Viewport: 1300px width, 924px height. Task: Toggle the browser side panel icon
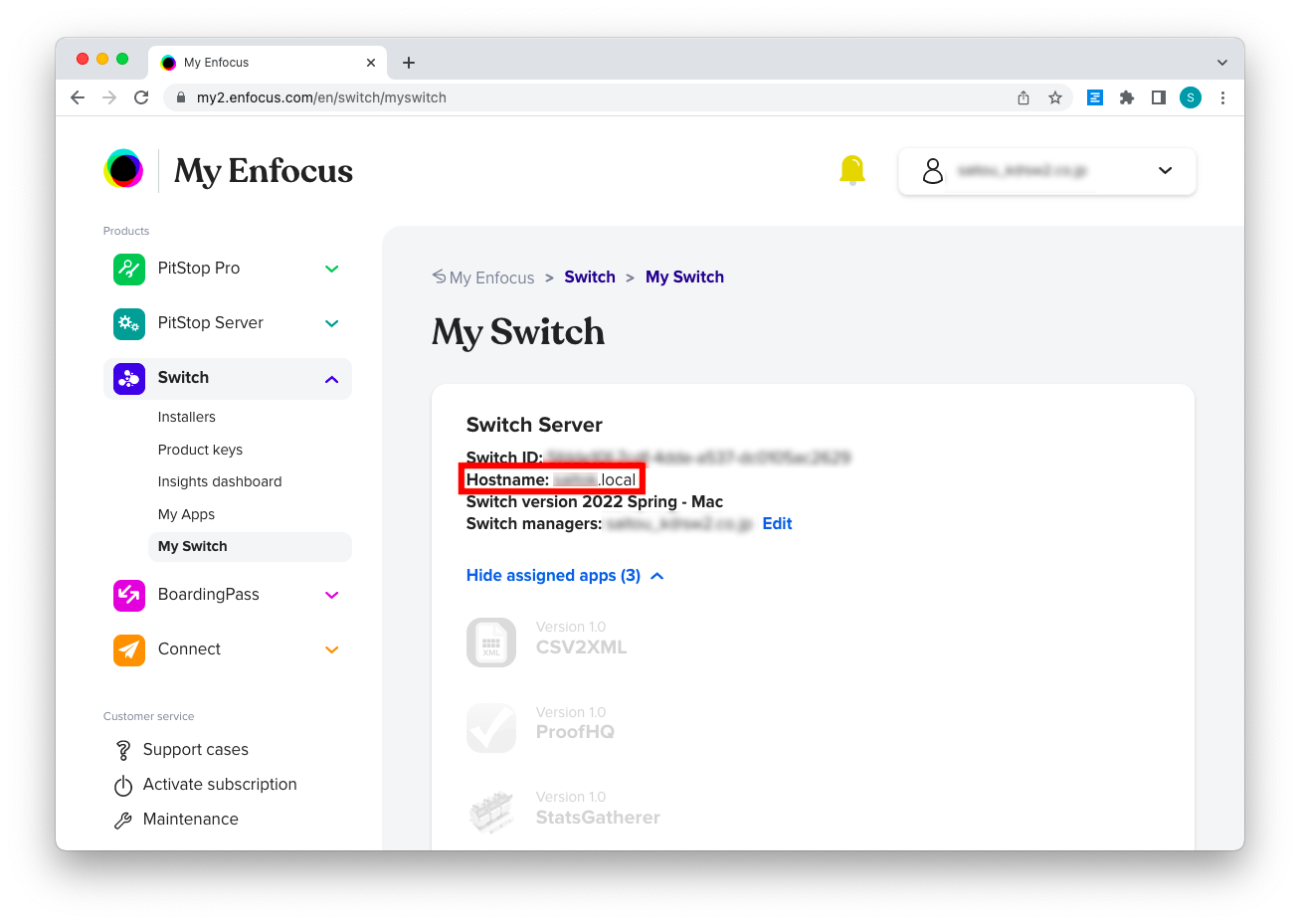click(1159, 97)
